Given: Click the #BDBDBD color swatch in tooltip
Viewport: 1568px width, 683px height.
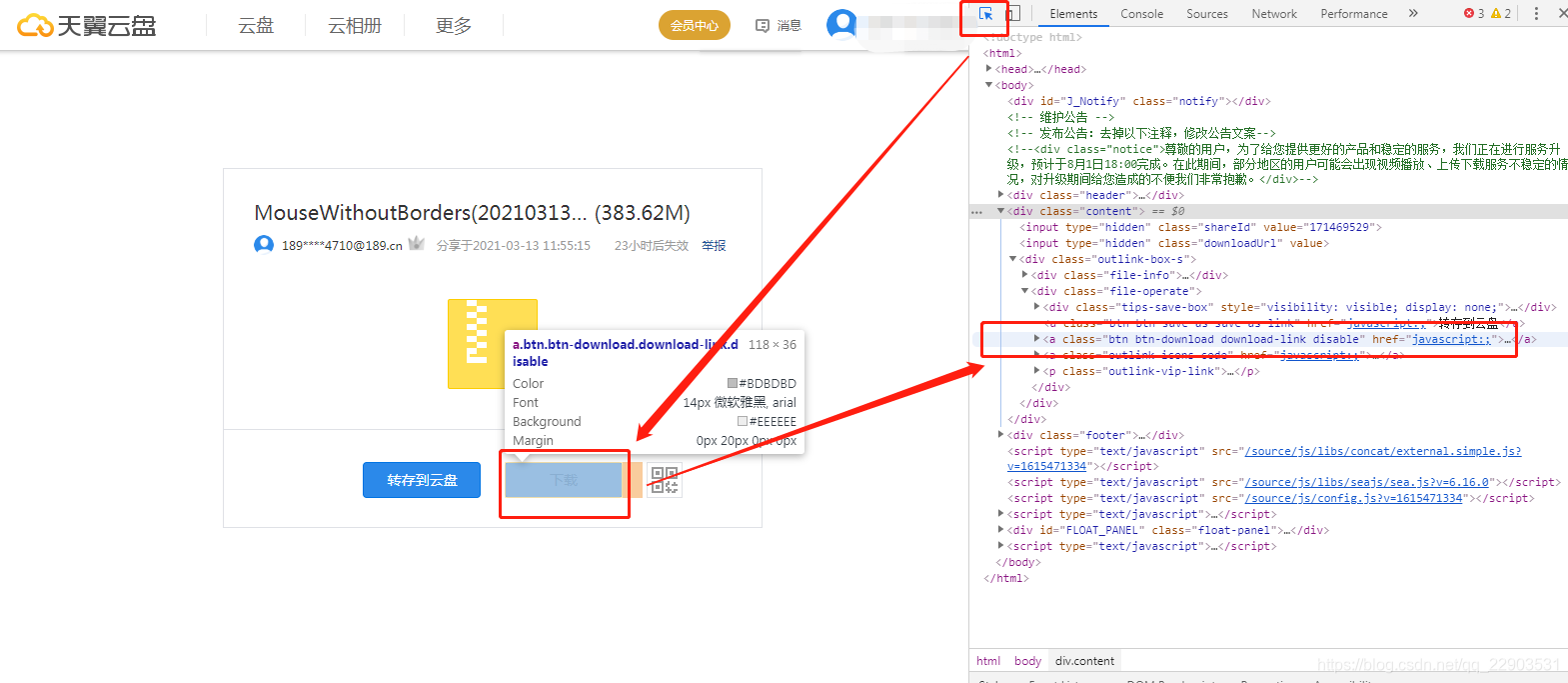Looking at the screenshot, I should coord(733,383).
